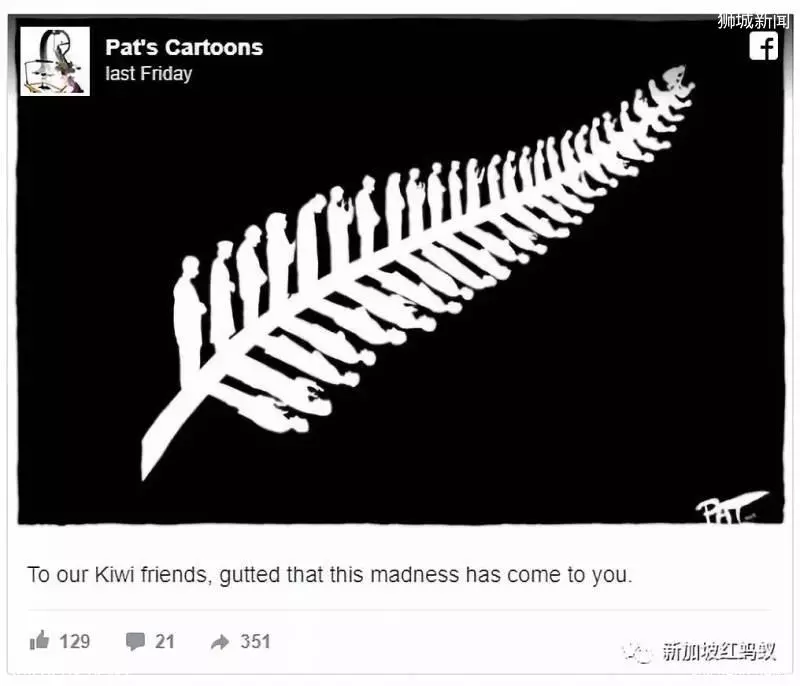Click the thumbs-up like icon

tap(39, 640)
